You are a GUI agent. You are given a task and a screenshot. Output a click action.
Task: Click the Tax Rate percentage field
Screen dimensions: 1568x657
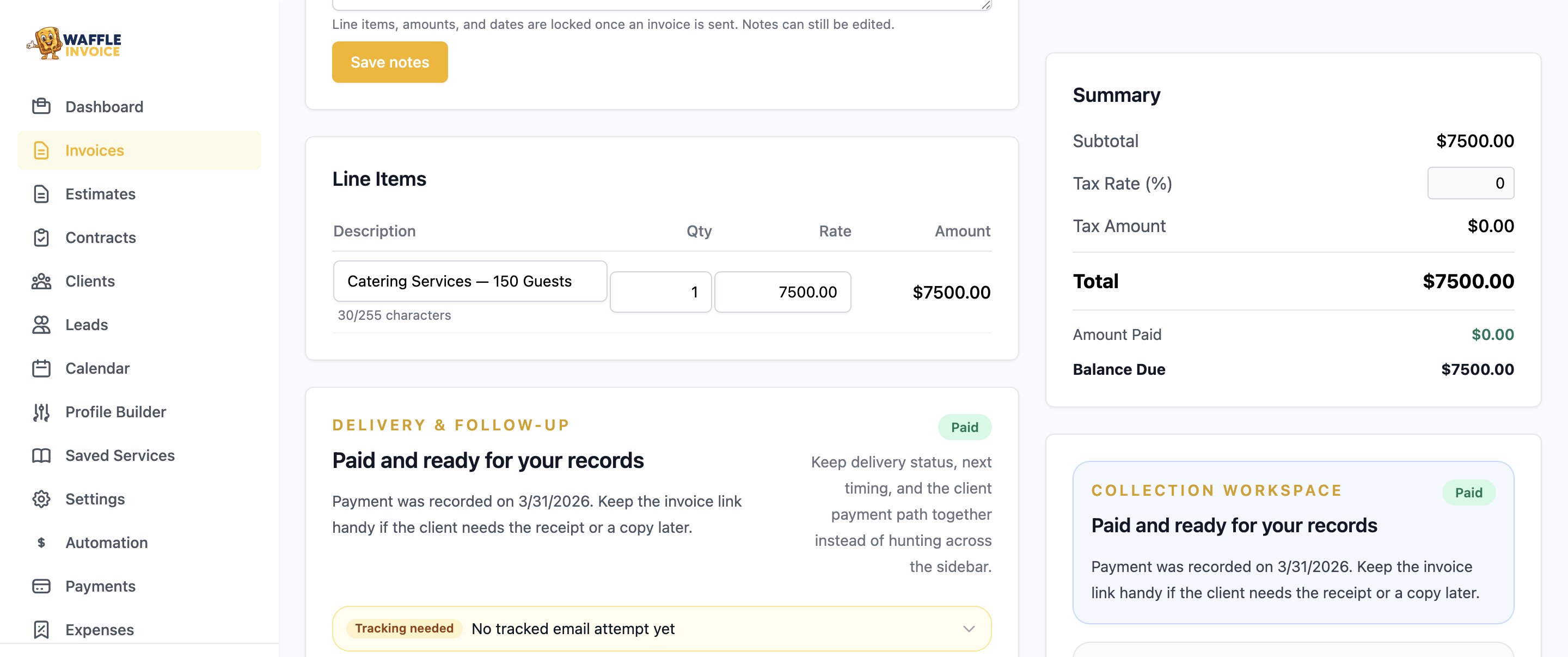click(x=1471, y=183)
